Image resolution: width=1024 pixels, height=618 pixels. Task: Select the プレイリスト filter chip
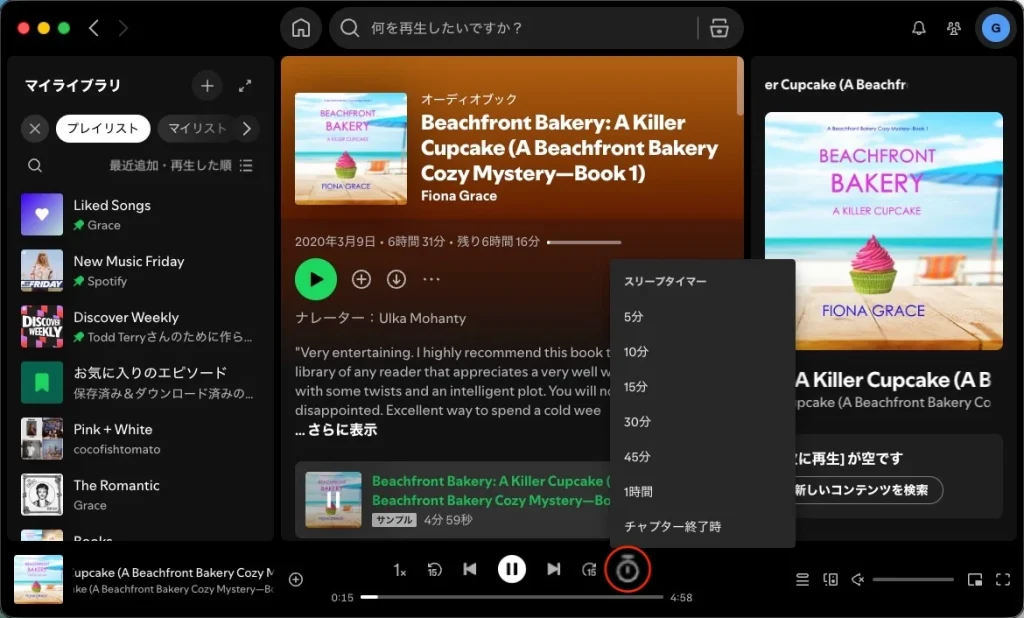click(x=103, y=129)
